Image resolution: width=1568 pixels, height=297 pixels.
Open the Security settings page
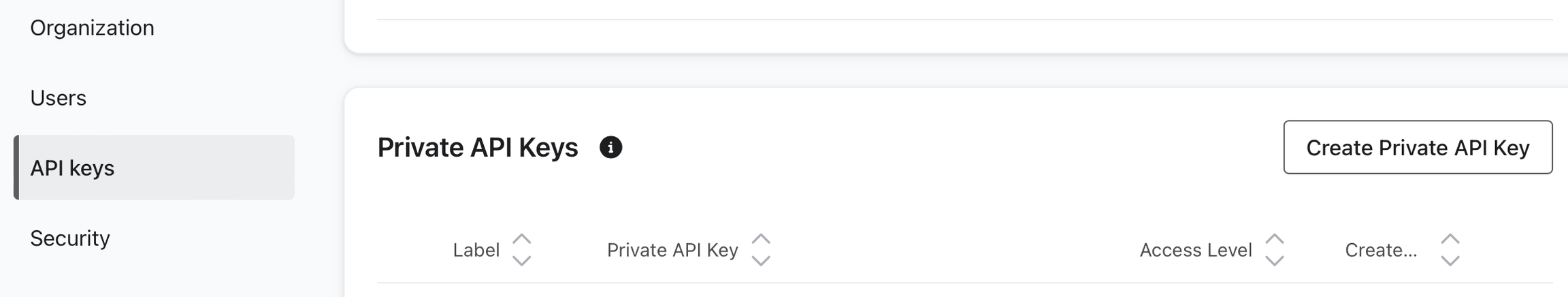[x=70, y=238]
